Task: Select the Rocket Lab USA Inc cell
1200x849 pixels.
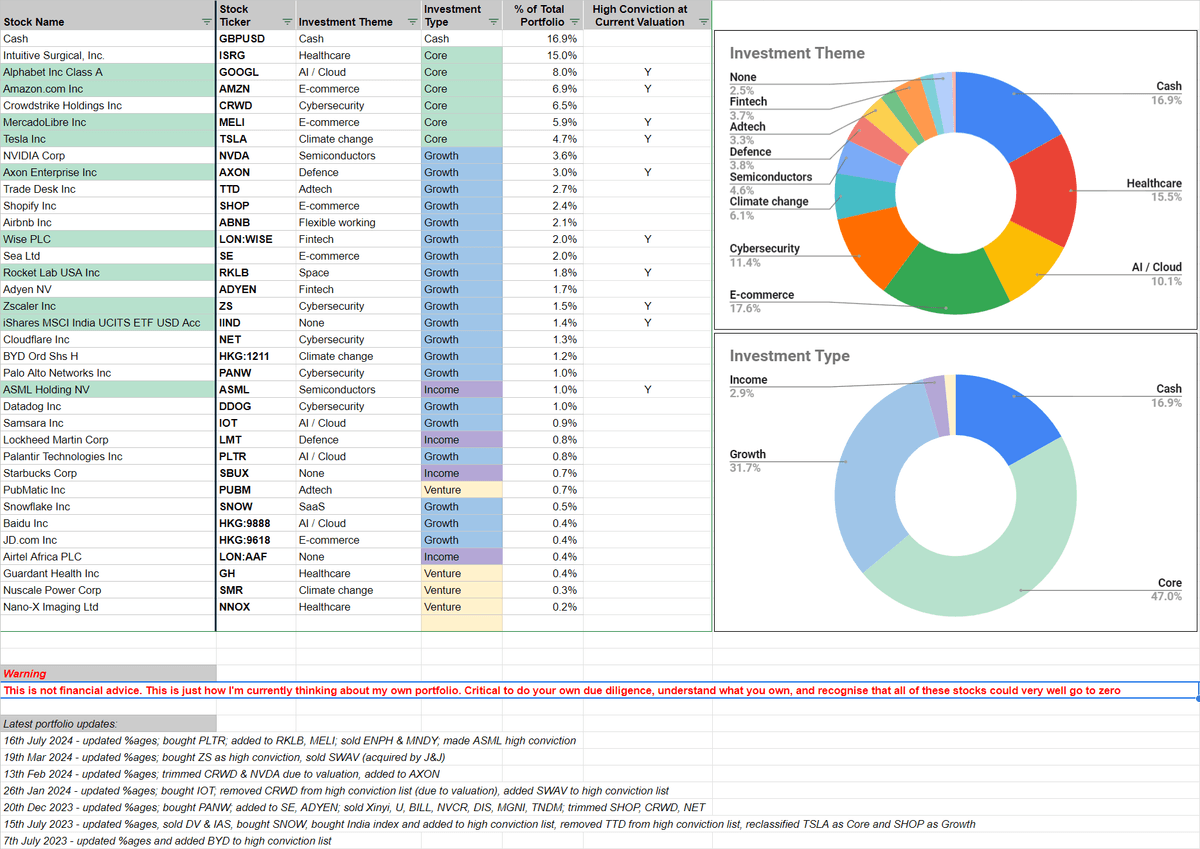Action: pyautogui.click(x=108, y=272)
